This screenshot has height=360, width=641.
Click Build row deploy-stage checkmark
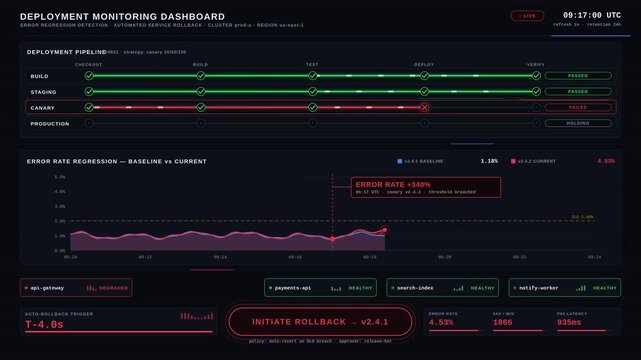(x=424, y=76)
